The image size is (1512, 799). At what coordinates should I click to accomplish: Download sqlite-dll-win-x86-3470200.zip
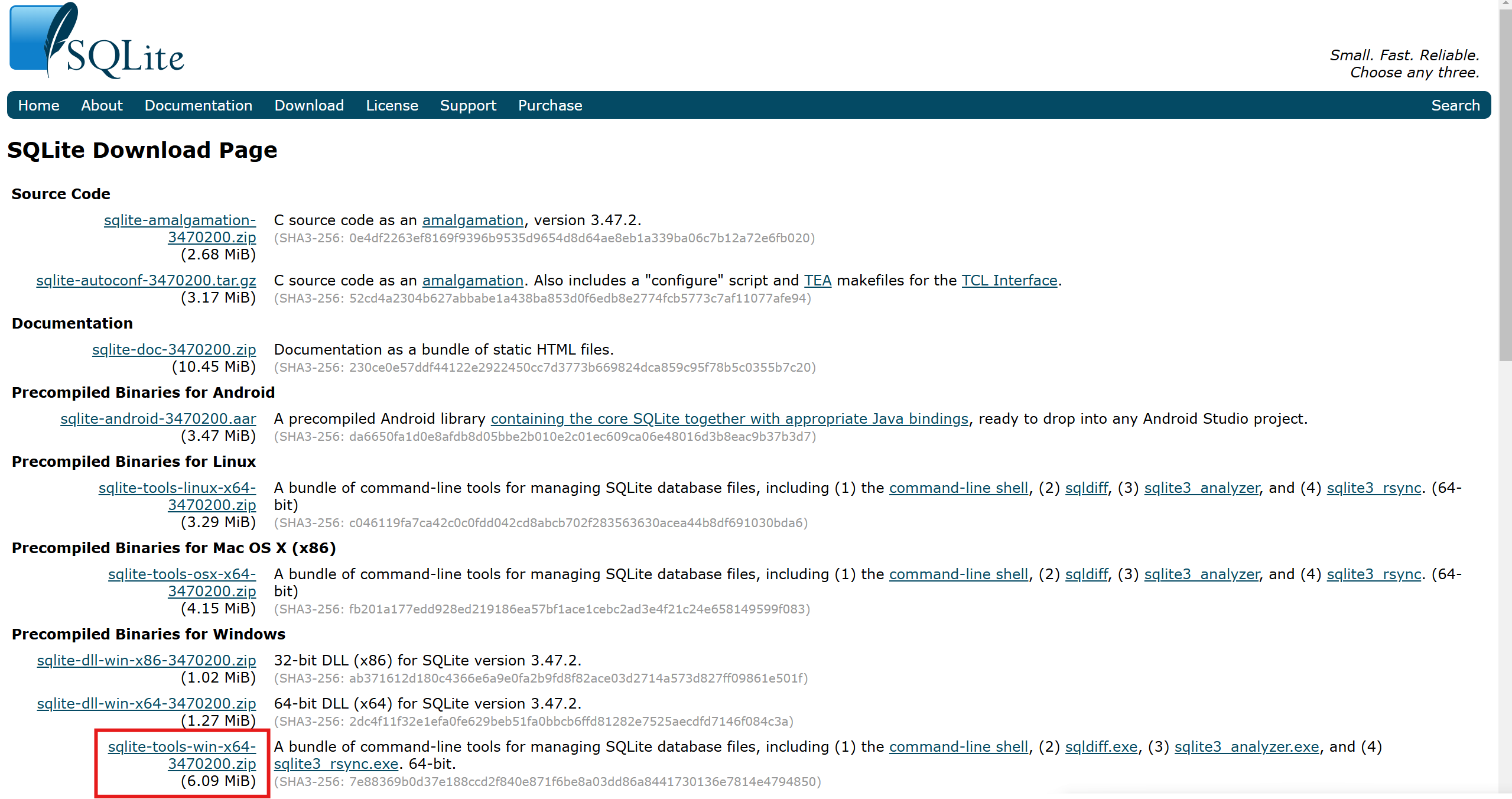click(146, 660)
